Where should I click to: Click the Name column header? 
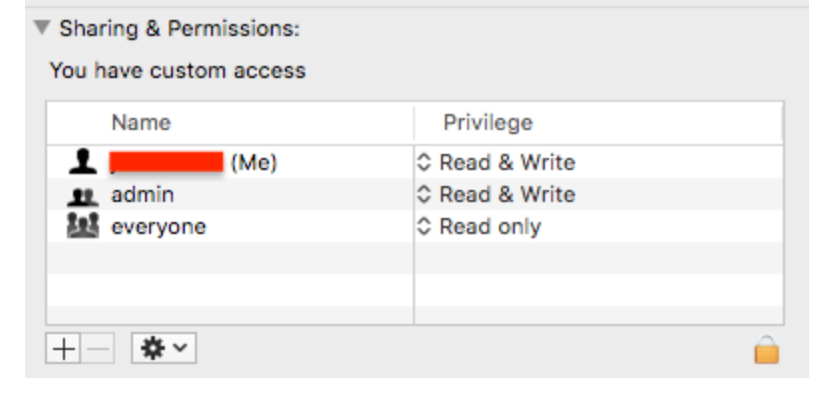tap(141, 123)
